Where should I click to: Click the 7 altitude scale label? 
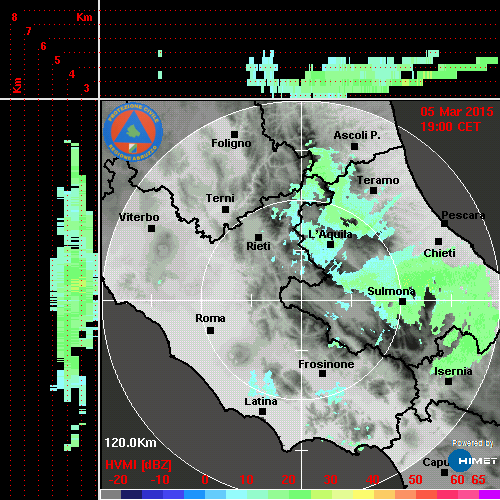click(29, 31)
